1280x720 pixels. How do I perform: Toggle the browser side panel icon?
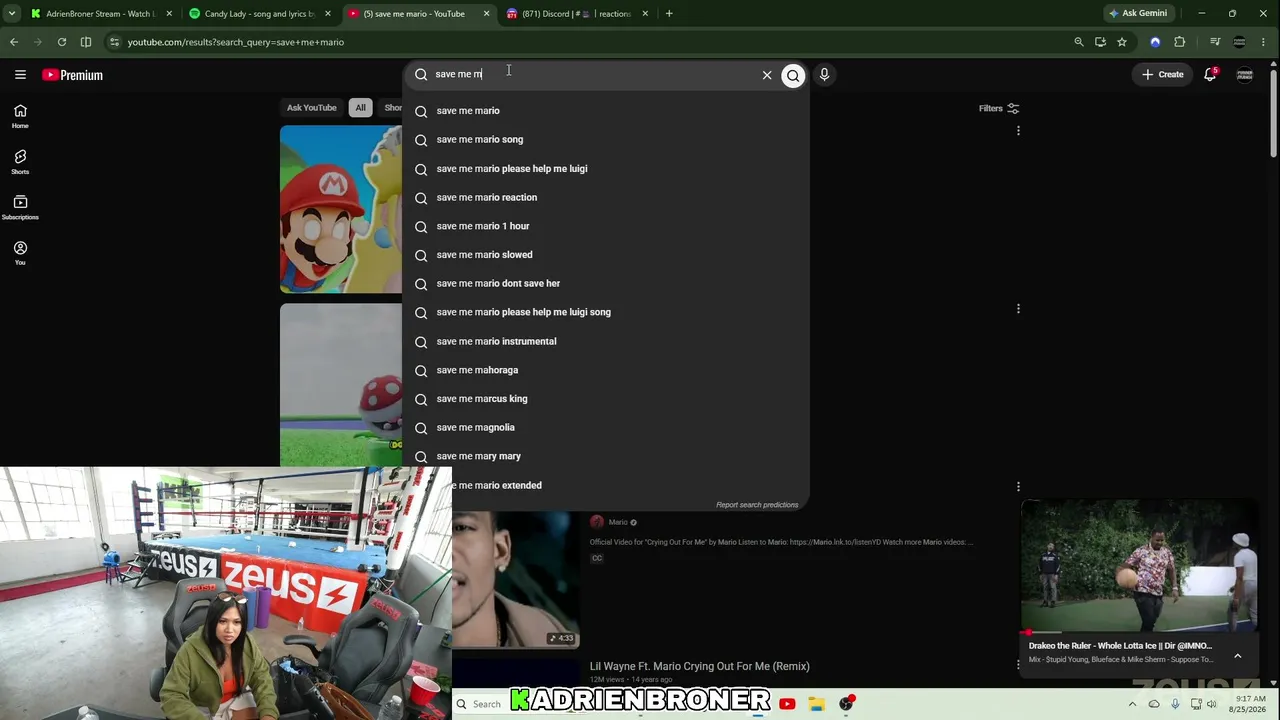click(x=86, y=42)
